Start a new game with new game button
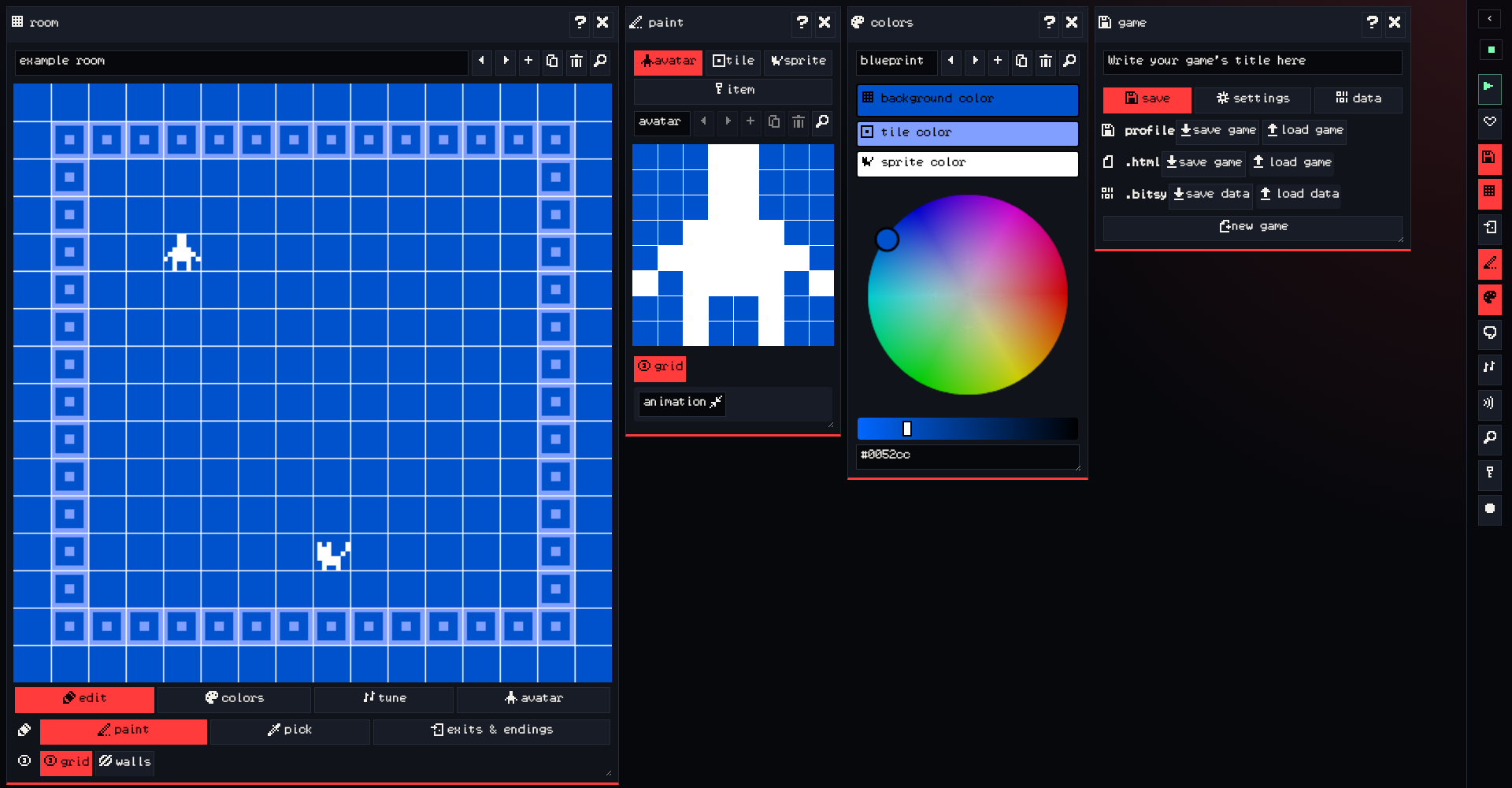1512x788 pixels. [x=1252, y=227]
